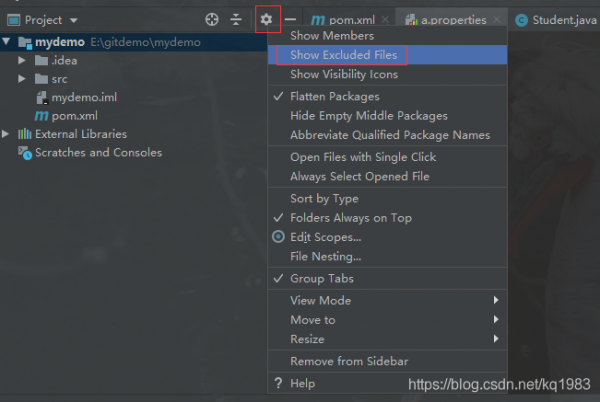
Task: Click the hide panel minus icon
Action: tap(290, 19)
